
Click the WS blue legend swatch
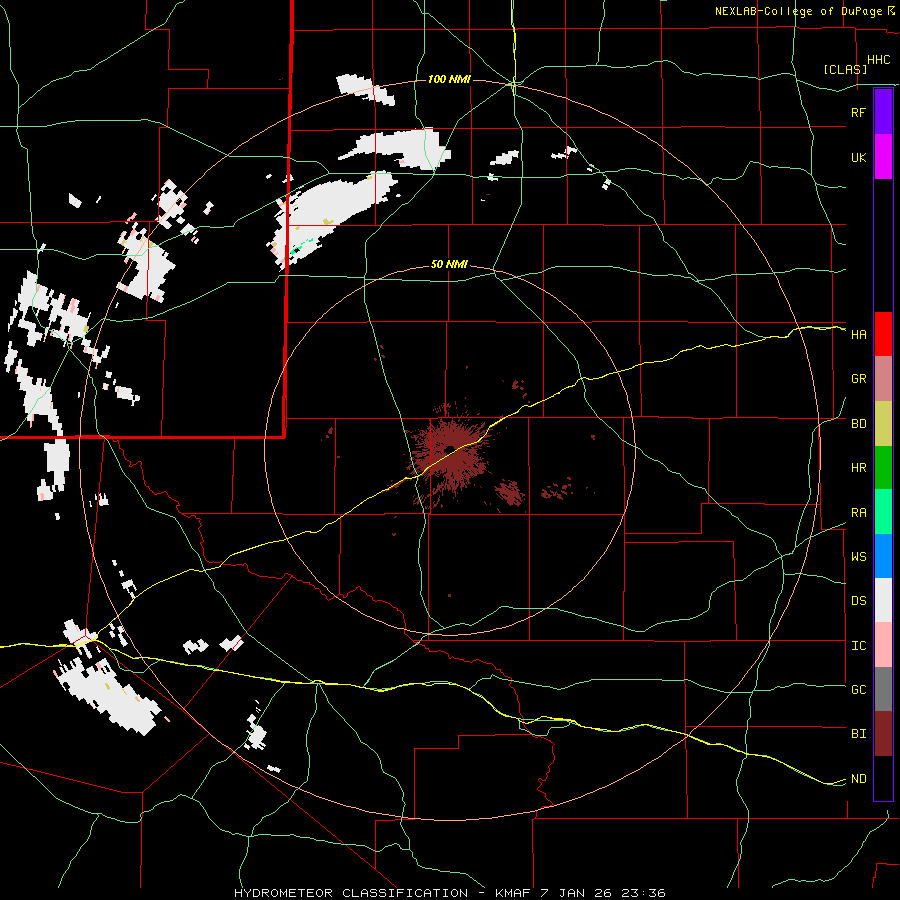click(x=883, y=556)
